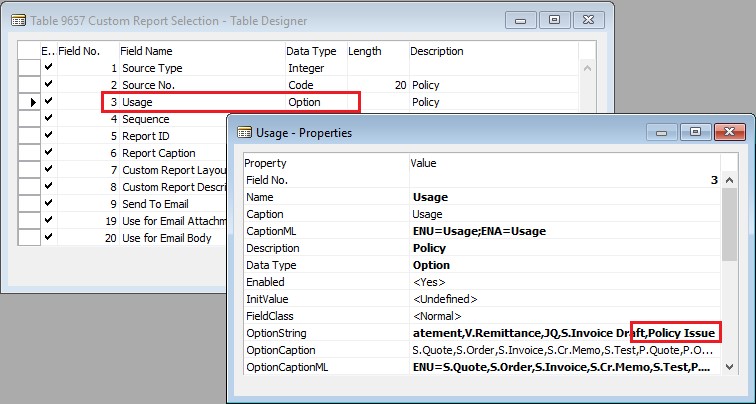The width and height of the screenshot is (756, 404).
Task: Maximize the Table Designer window
Action: coord(553,17)
